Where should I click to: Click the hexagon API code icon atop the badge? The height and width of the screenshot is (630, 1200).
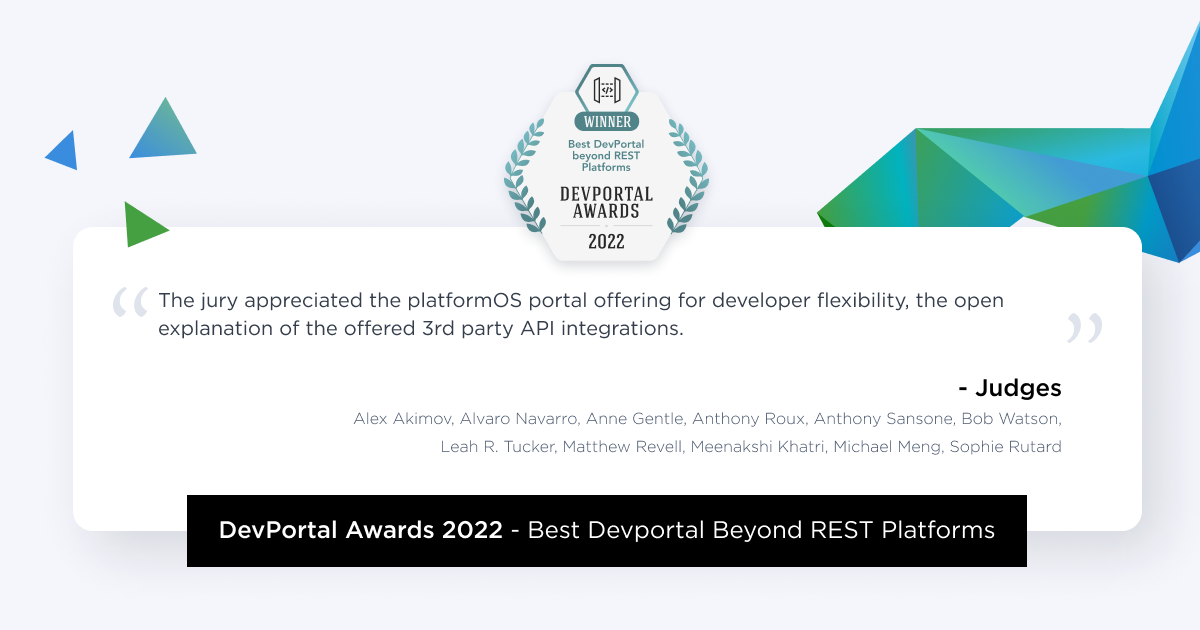606,89
